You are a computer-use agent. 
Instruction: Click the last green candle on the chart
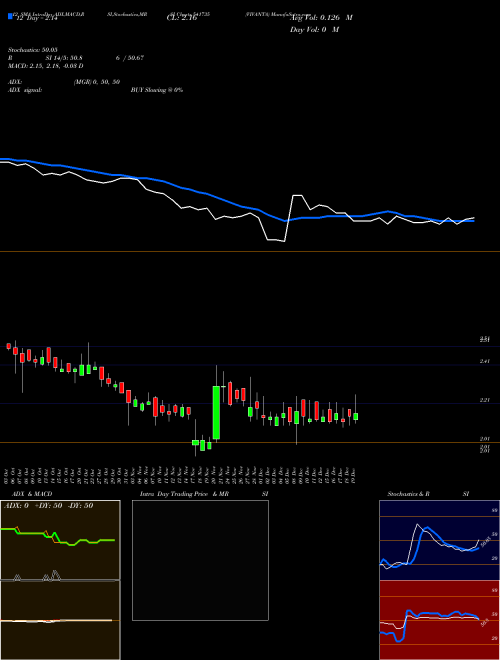pos(356,416)
